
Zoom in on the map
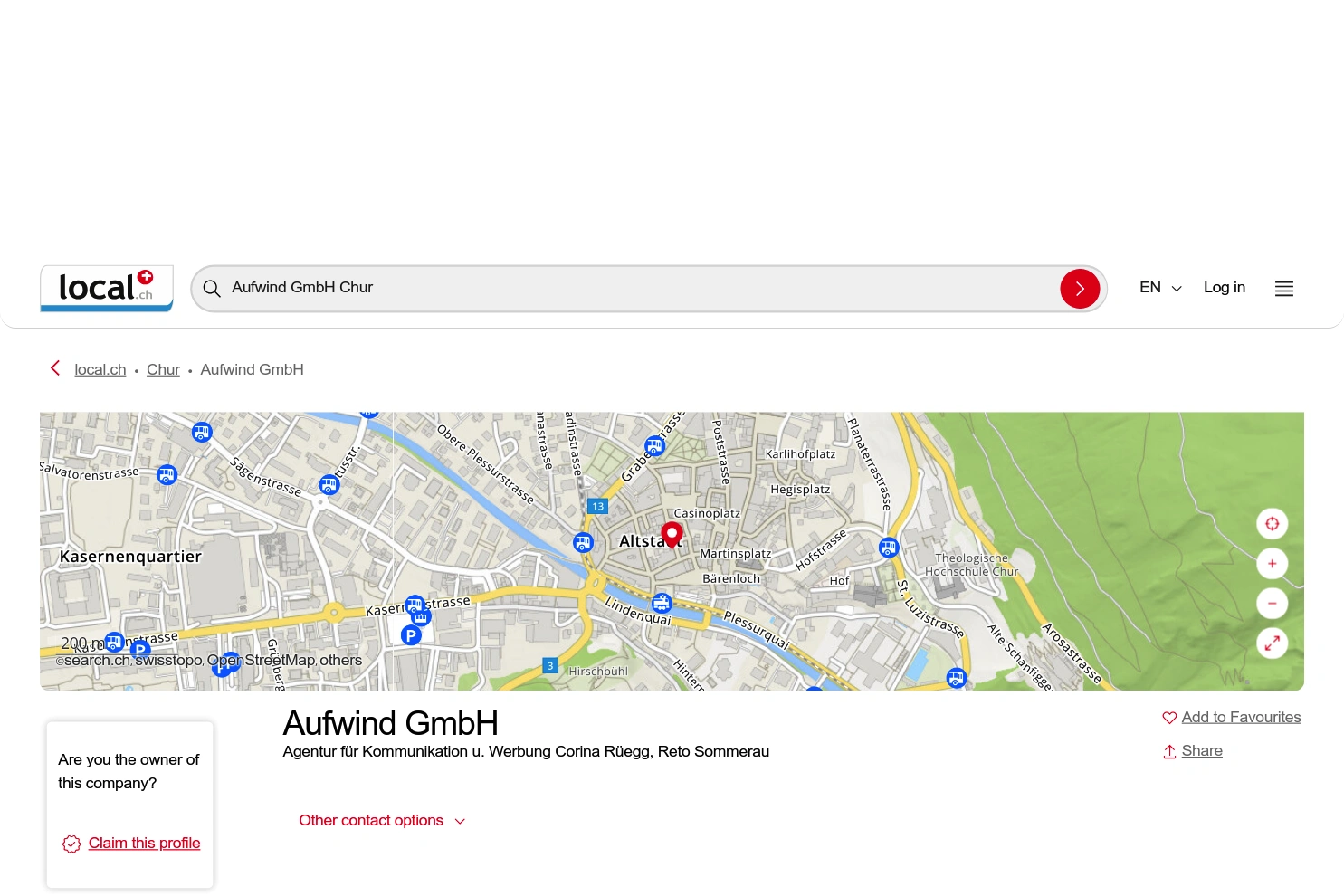[x=1272, y=563]
